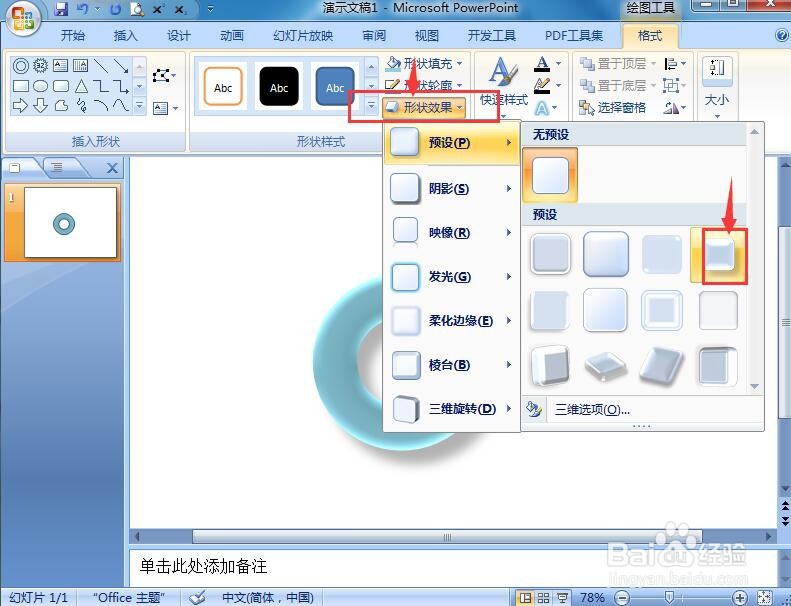Screen dimensions: 791x606
Task: Switch to slide sorter view in status bar
Action: (543, 598)
